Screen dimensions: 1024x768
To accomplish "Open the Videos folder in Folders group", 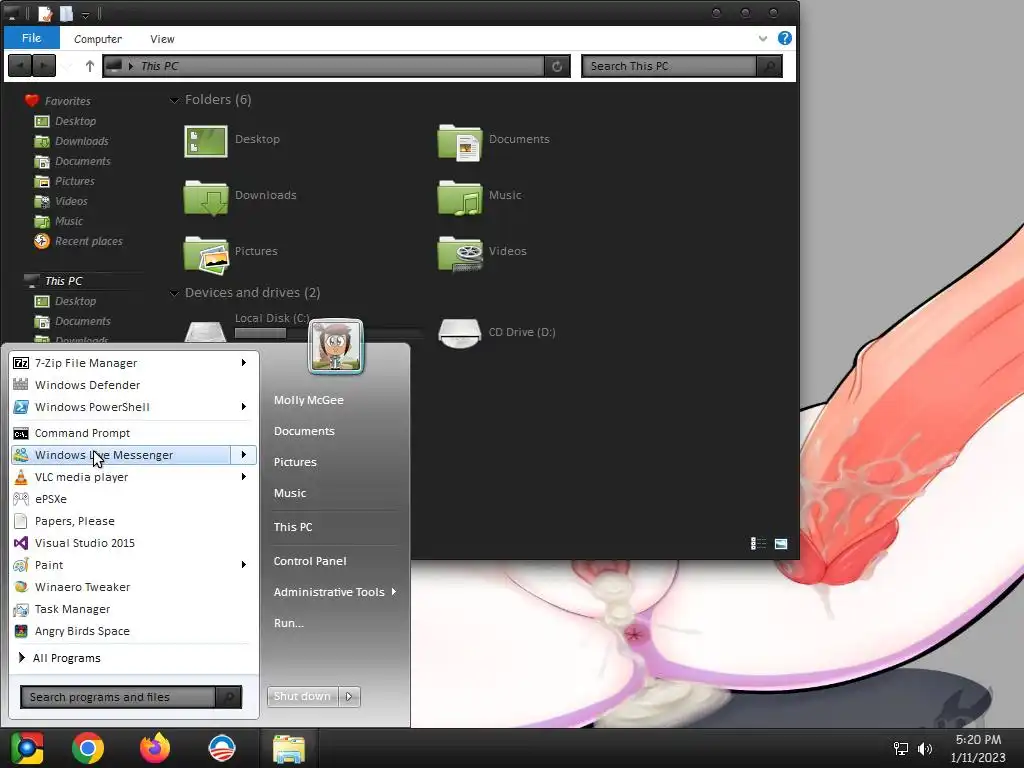I will 482,253.
